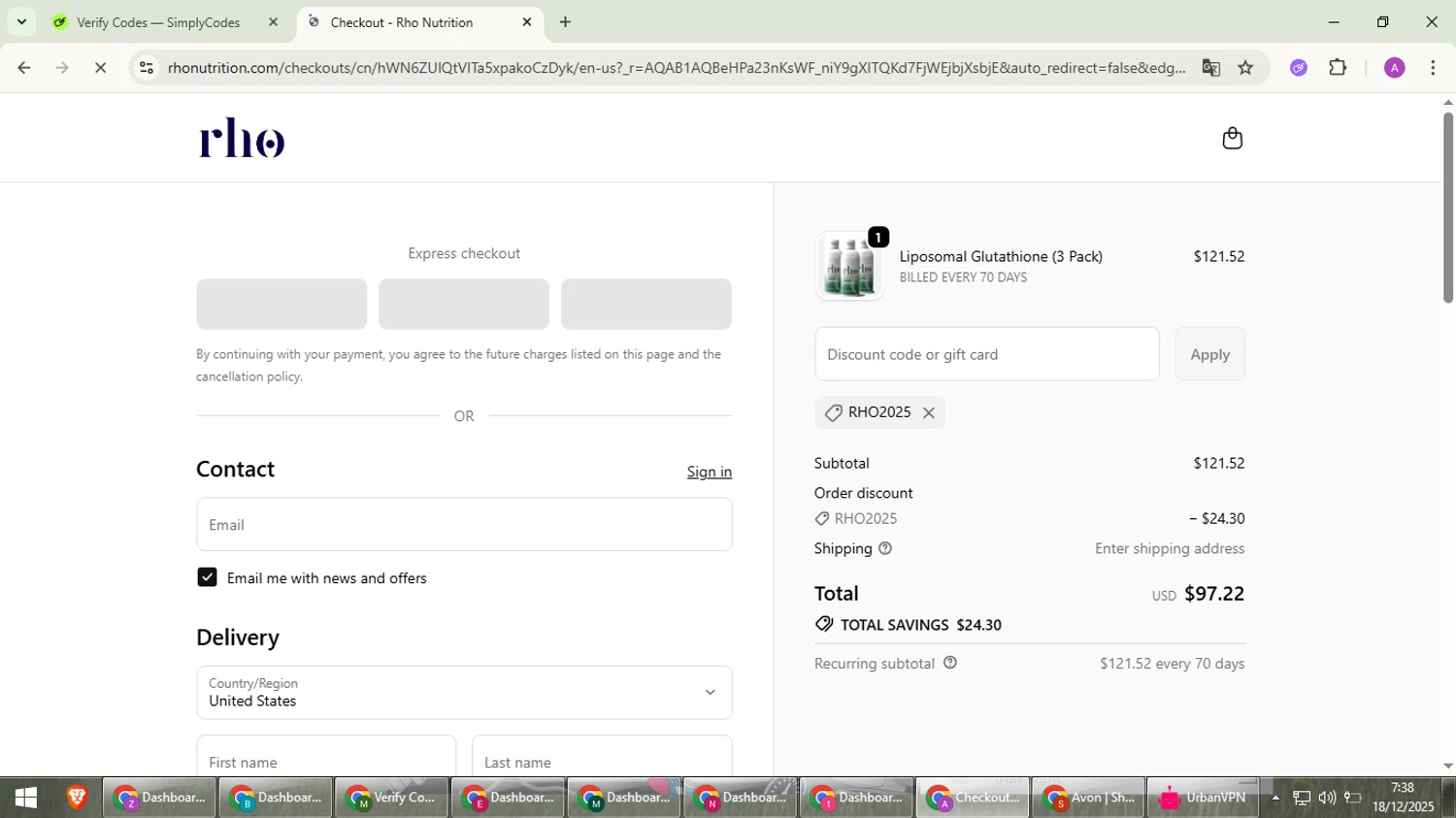
Task: Open the profile avatar A
Action: [1395, 68]
